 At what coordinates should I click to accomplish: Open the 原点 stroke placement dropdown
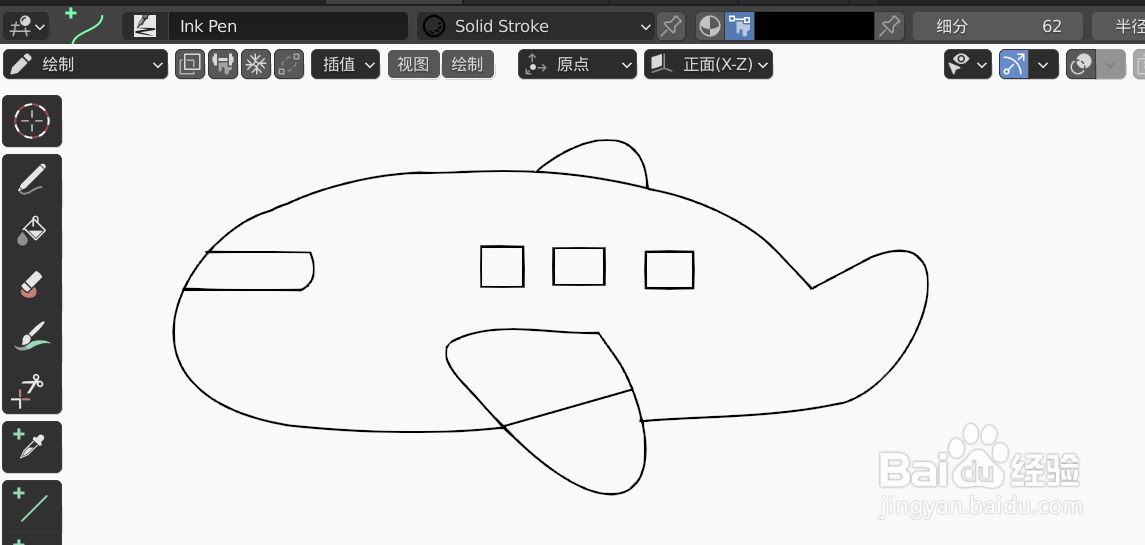[x=577, y=64]
